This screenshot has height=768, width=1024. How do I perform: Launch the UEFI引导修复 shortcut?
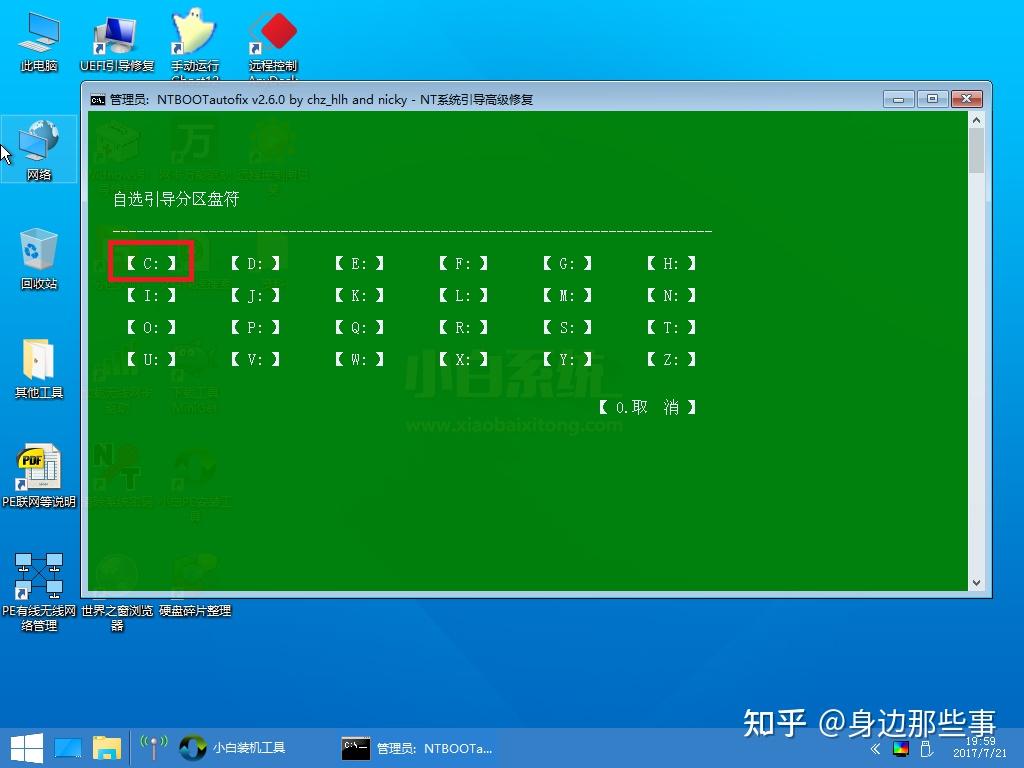(x=117, y=40)
